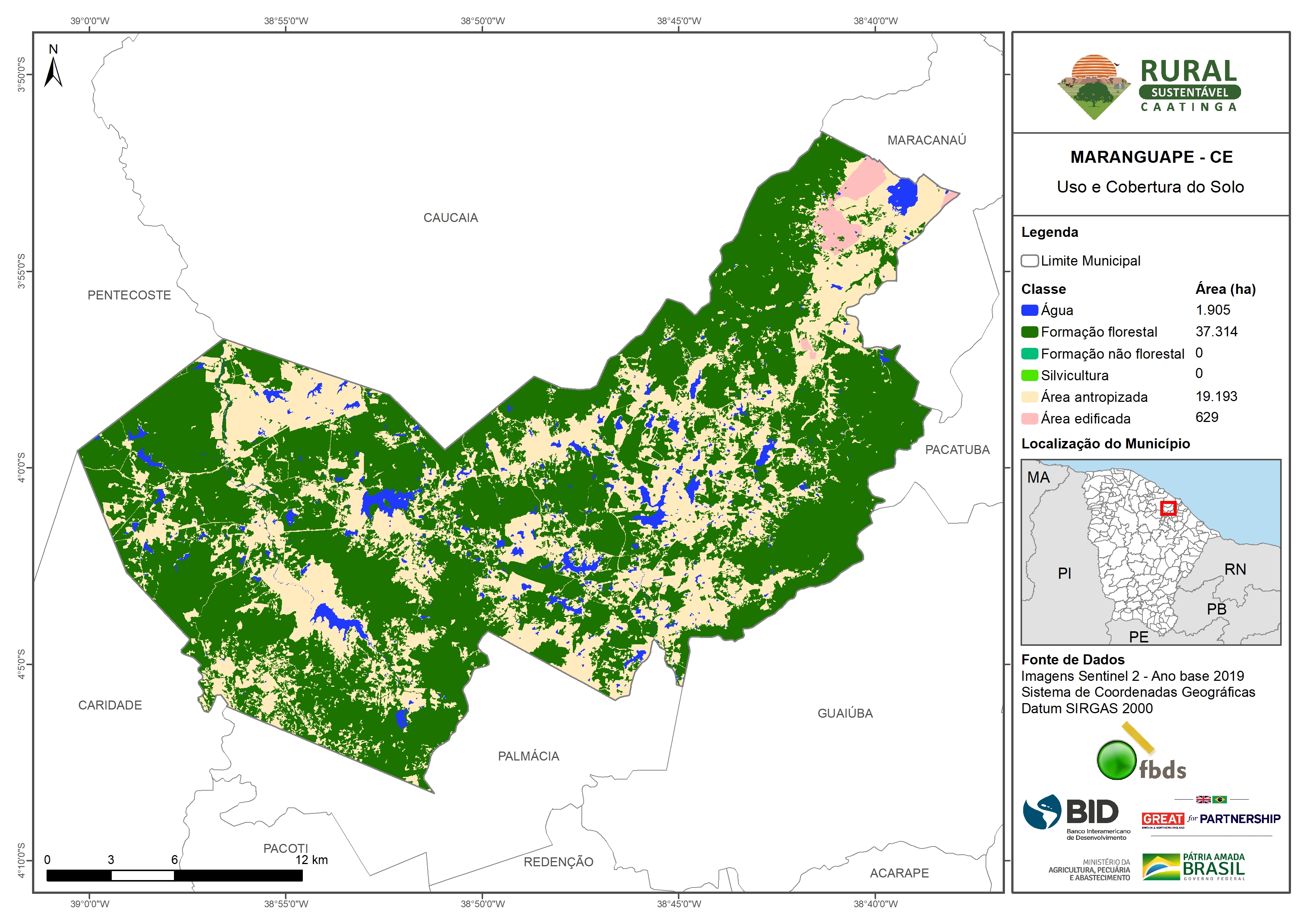Image resolution: width=1307 pixels, height=924 pixels.
Task: Click the Água blue legend swatch
Action: pyautogui.click(x=1029, y=310)
